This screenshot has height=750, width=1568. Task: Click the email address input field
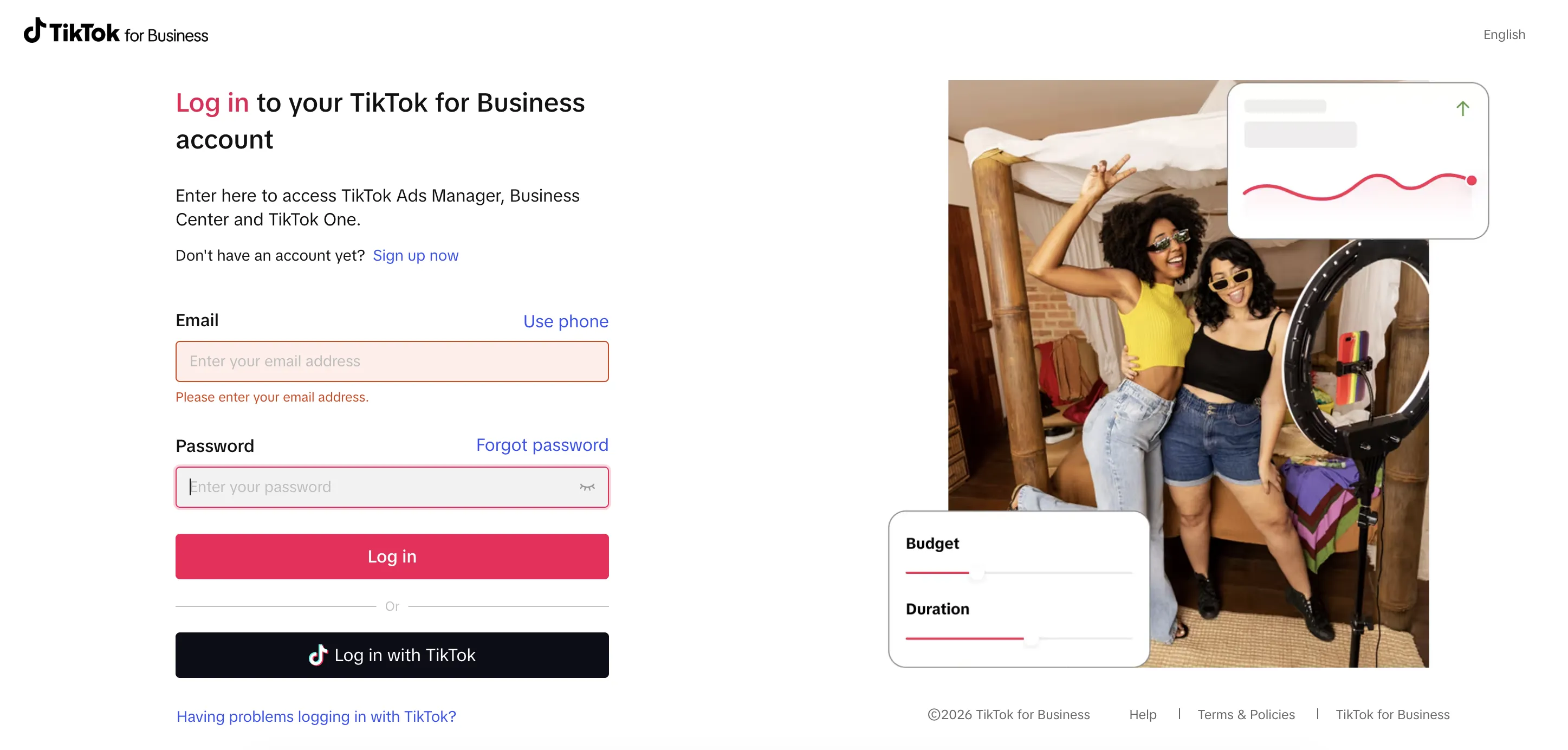392,361
